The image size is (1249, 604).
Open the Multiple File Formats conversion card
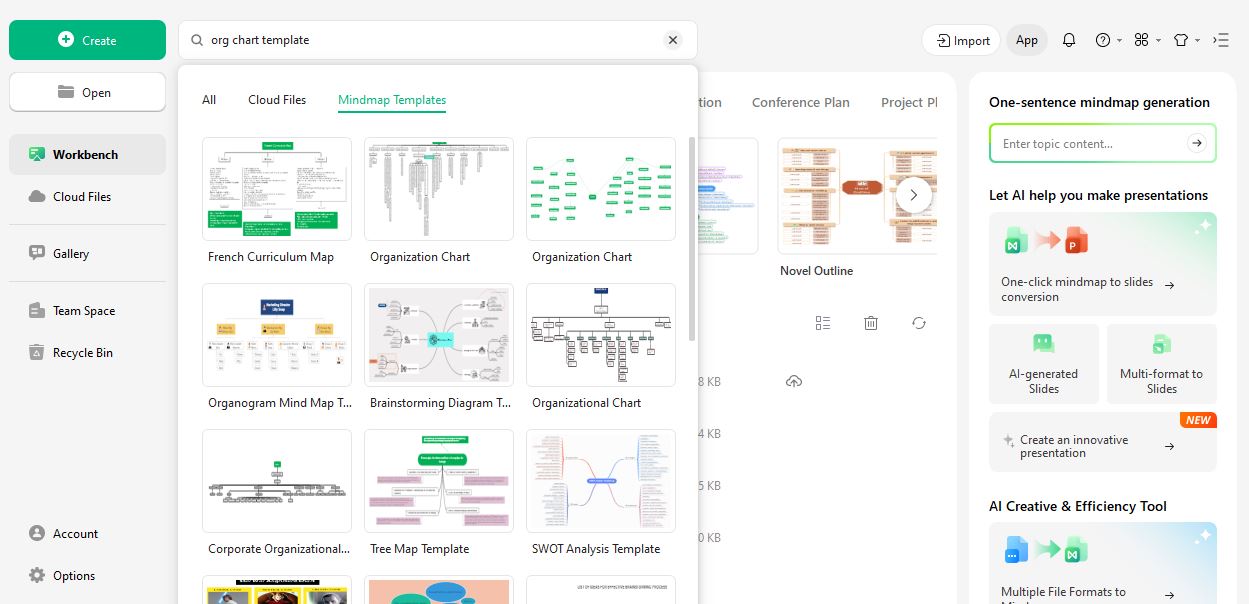click(x=1103, y=563)
